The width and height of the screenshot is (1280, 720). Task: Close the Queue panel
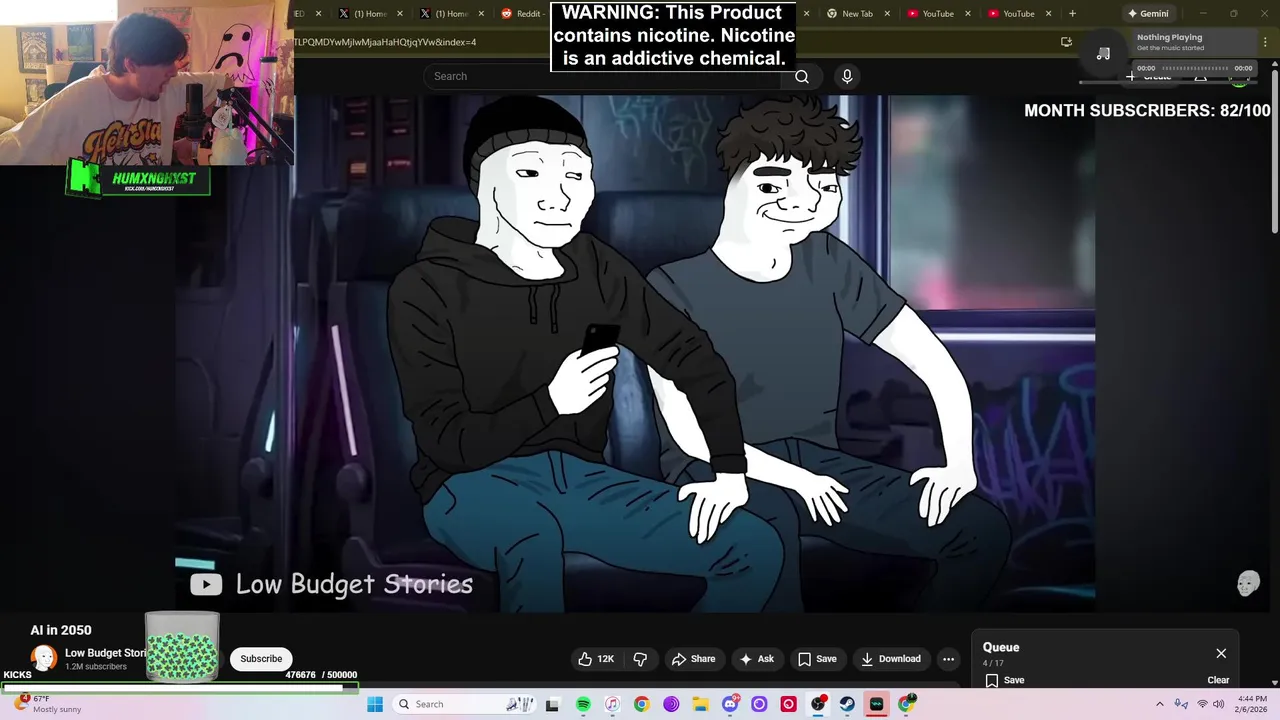point(1221,653)
